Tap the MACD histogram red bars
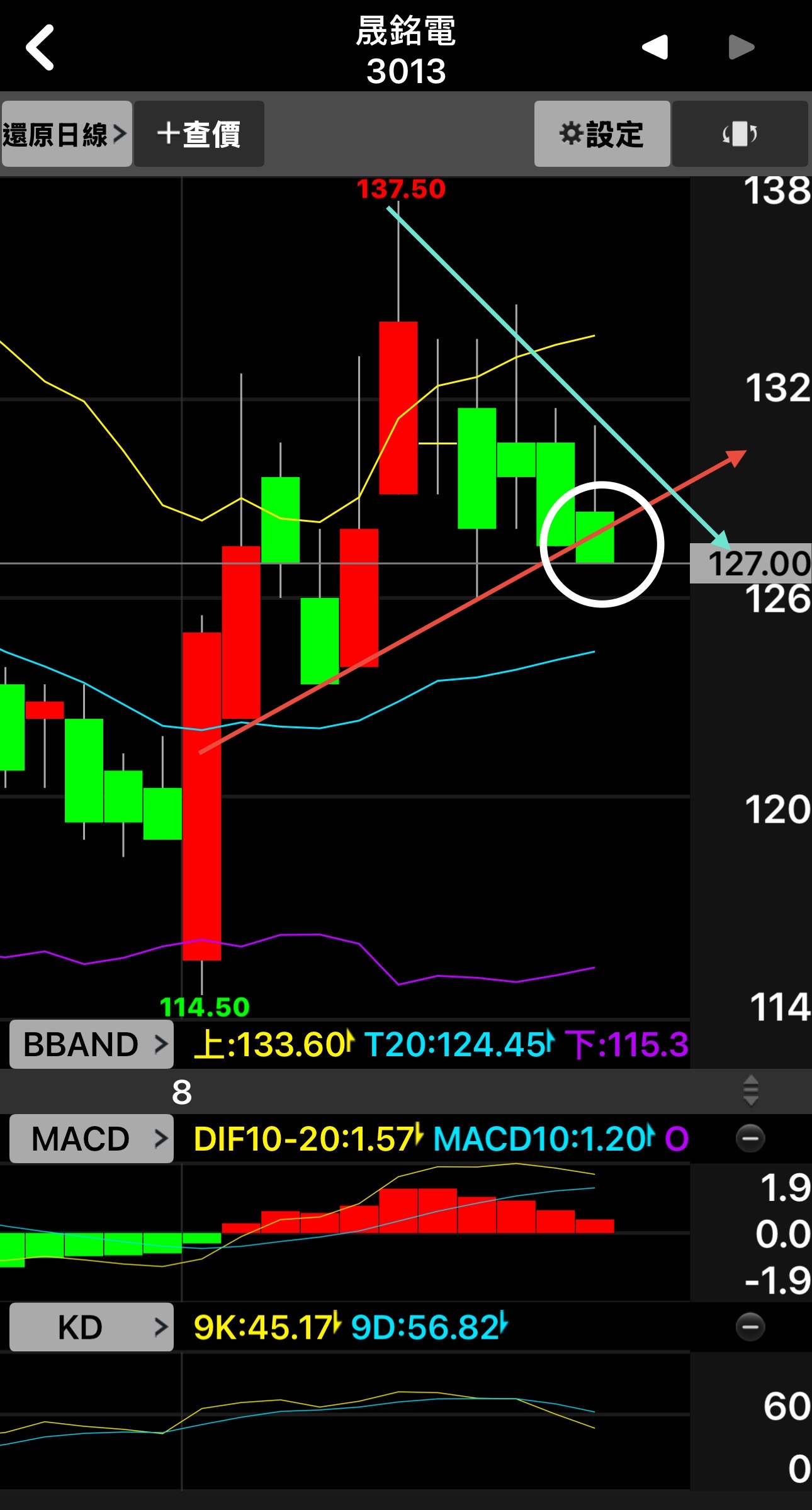The width and height of the screenshot is (812, 1510). pos(418,1210)
